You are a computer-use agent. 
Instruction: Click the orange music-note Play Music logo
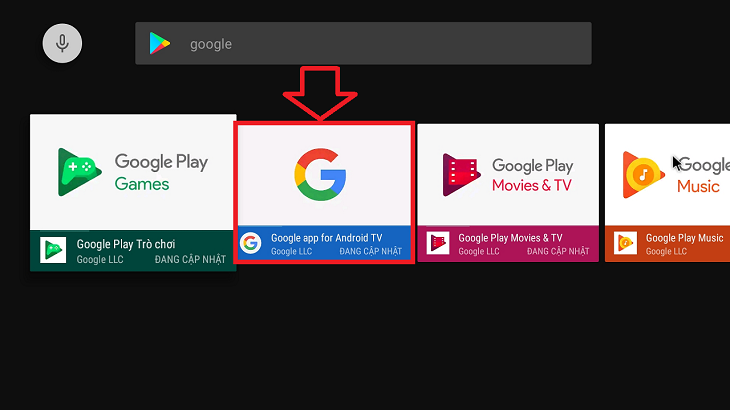tap(643, 175)
